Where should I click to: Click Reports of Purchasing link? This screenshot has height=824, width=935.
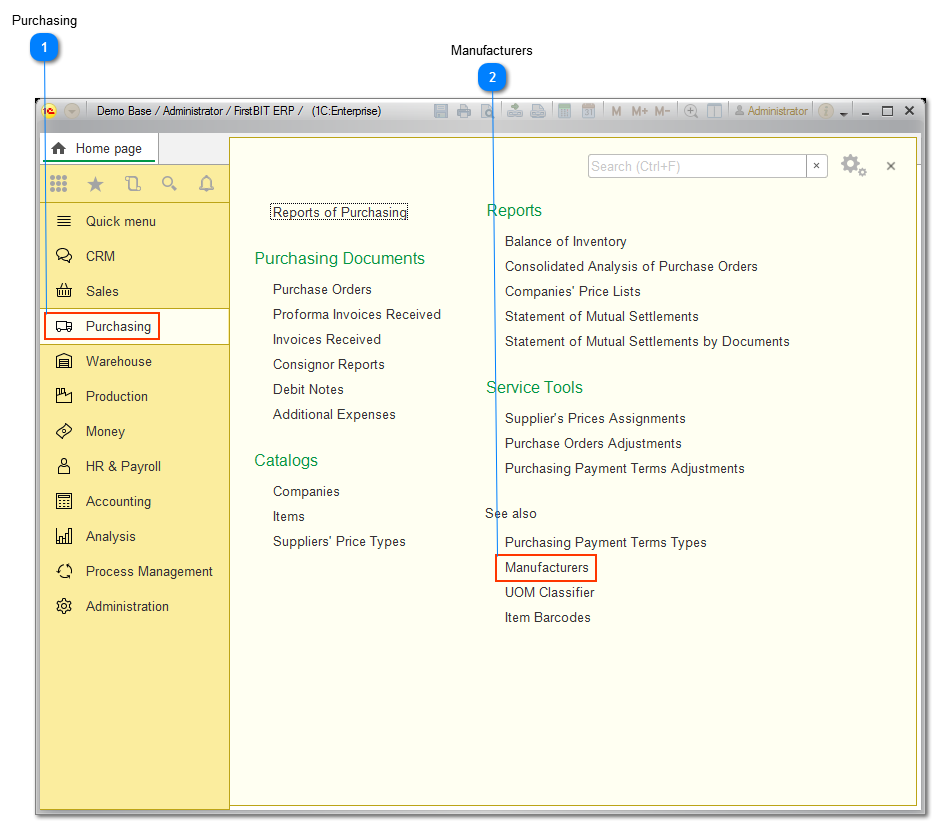coord(340,212)
